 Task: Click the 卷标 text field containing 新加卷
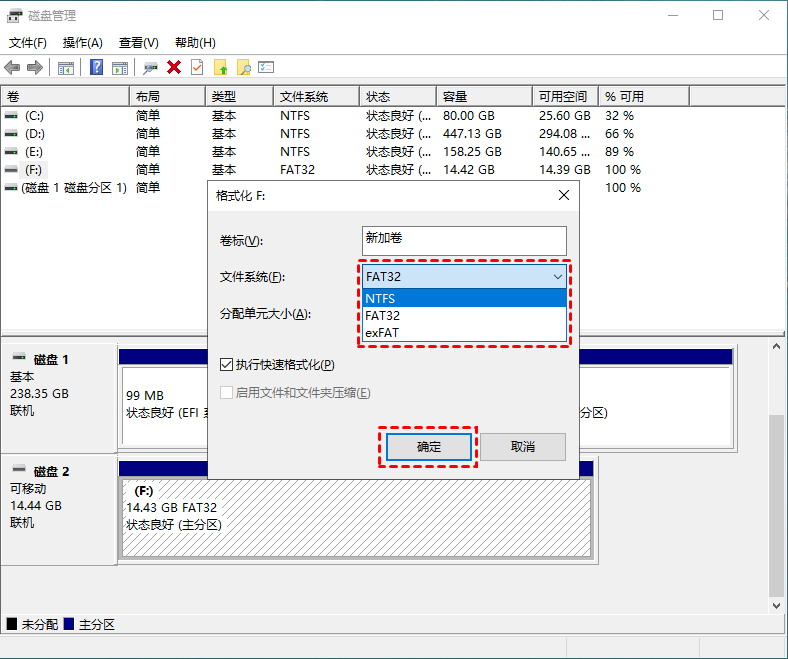click(464, 240)
